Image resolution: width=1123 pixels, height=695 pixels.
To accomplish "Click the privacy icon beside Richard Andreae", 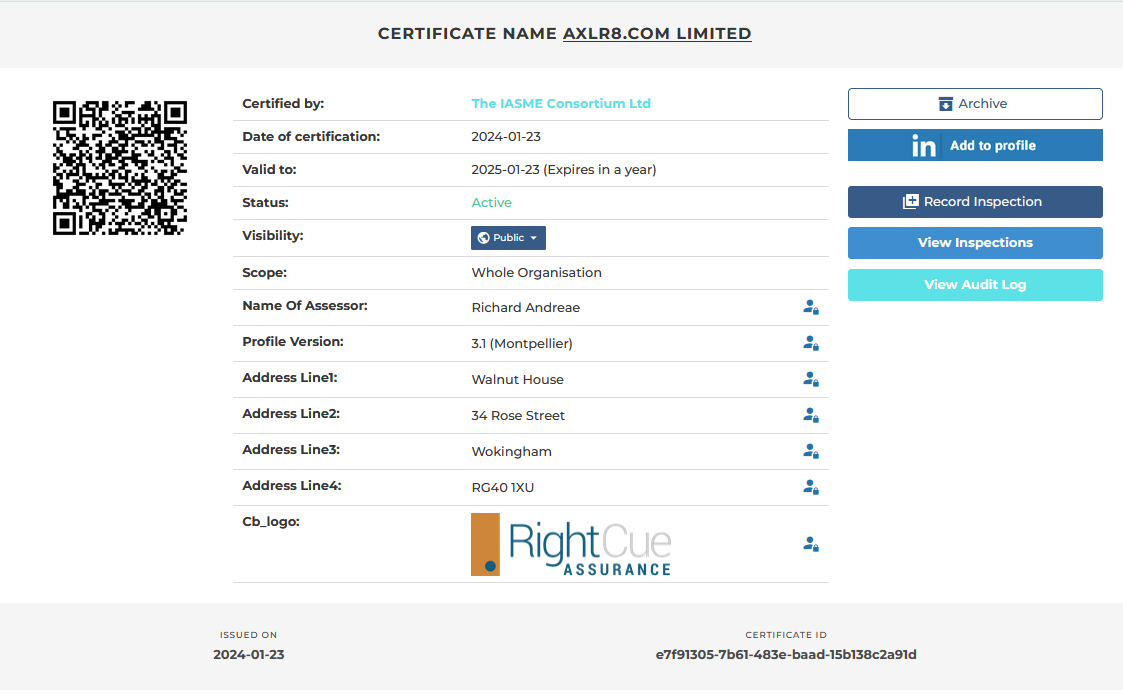I will [811, 307].
